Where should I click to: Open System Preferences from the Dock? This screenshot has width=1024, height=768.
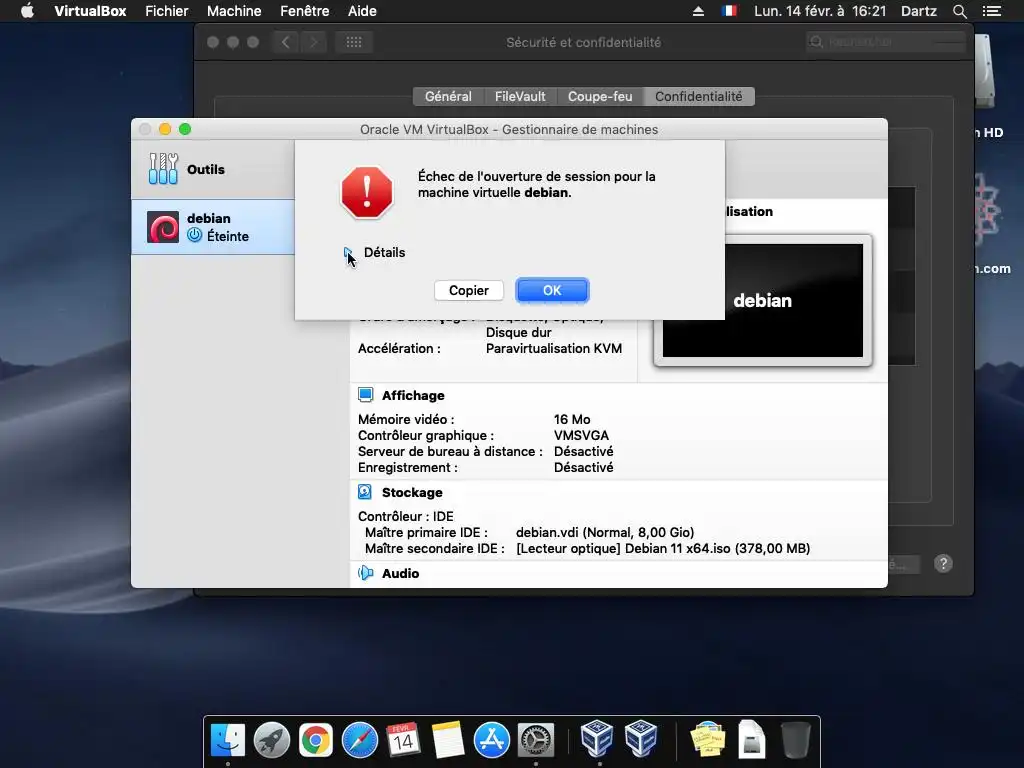[x=536, y=740]
